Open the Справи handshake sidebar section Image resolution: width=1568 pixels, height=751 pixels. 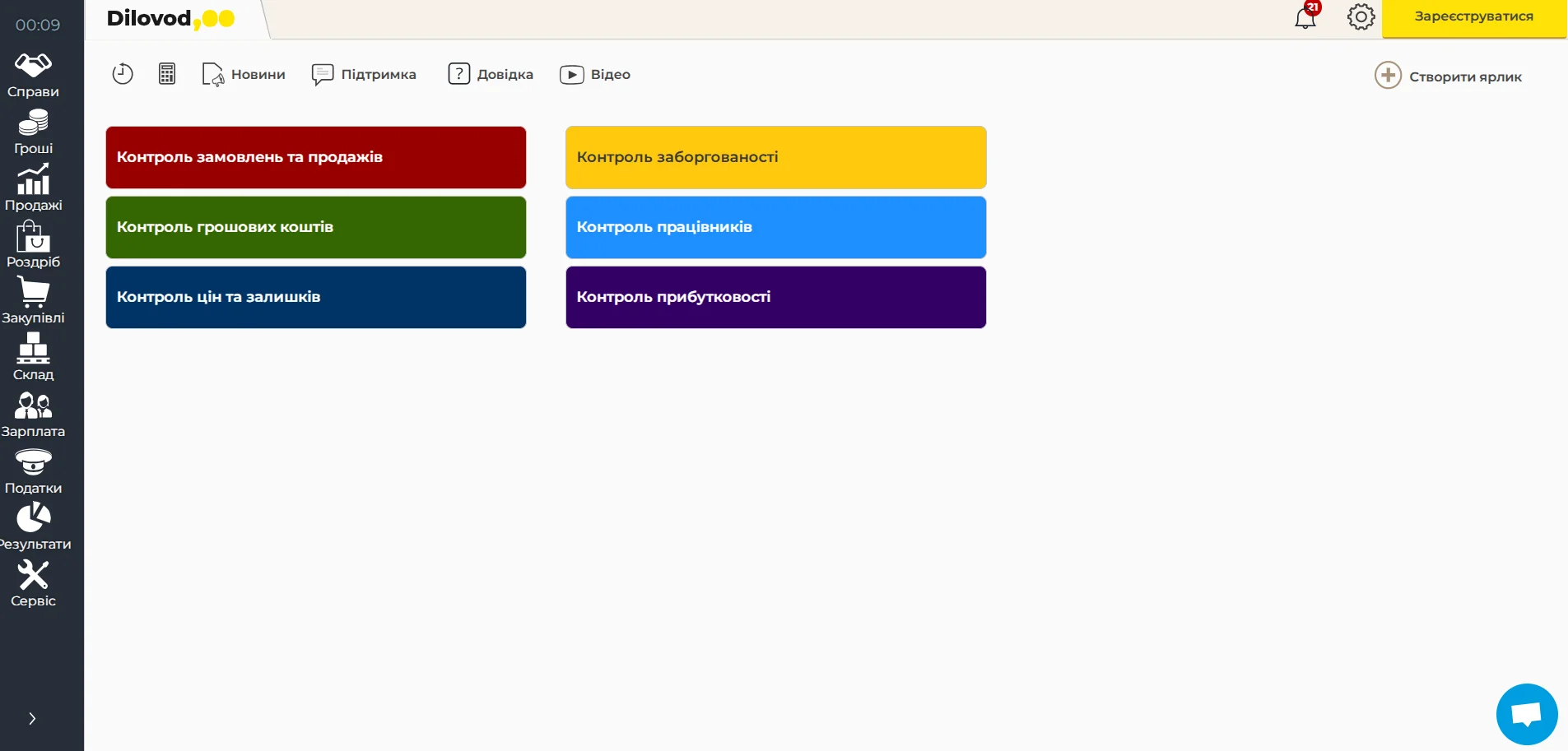coord(33,75)
